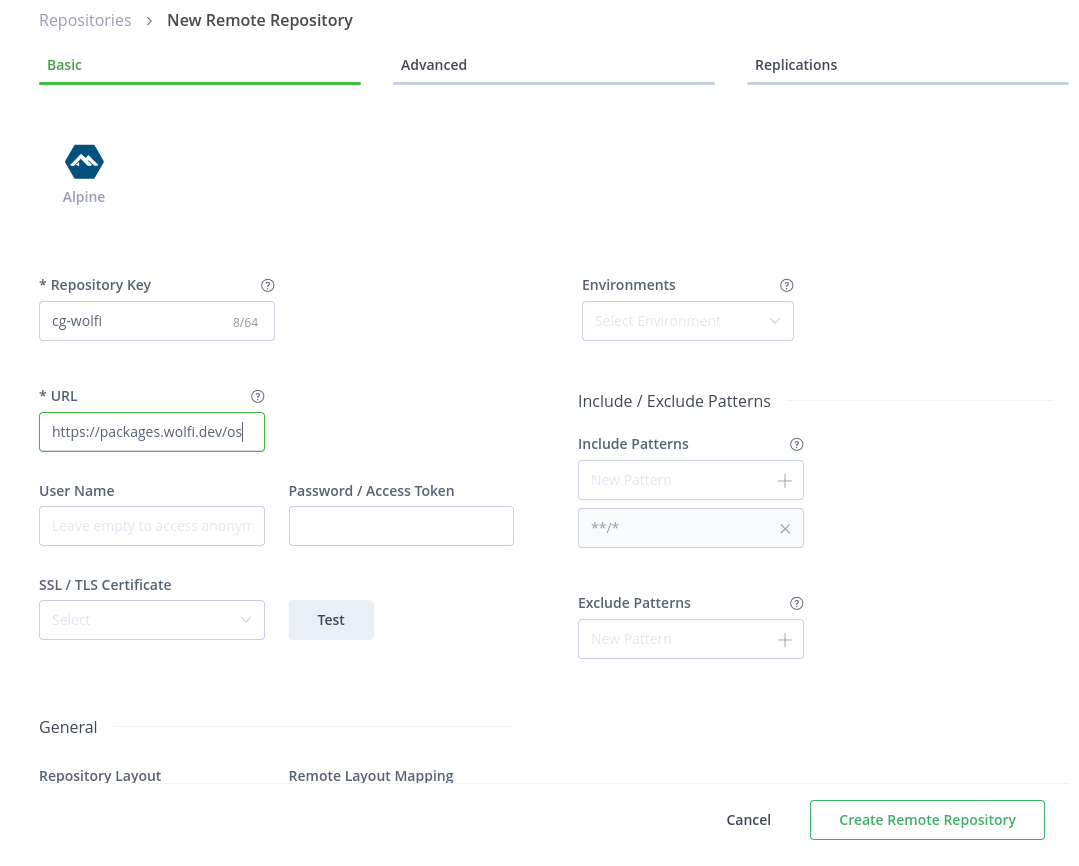This screenshot has height=866, width=1079.
Task: Add a new Exclude Pattern with the plus icon
Action: click(x=785, y=639)
